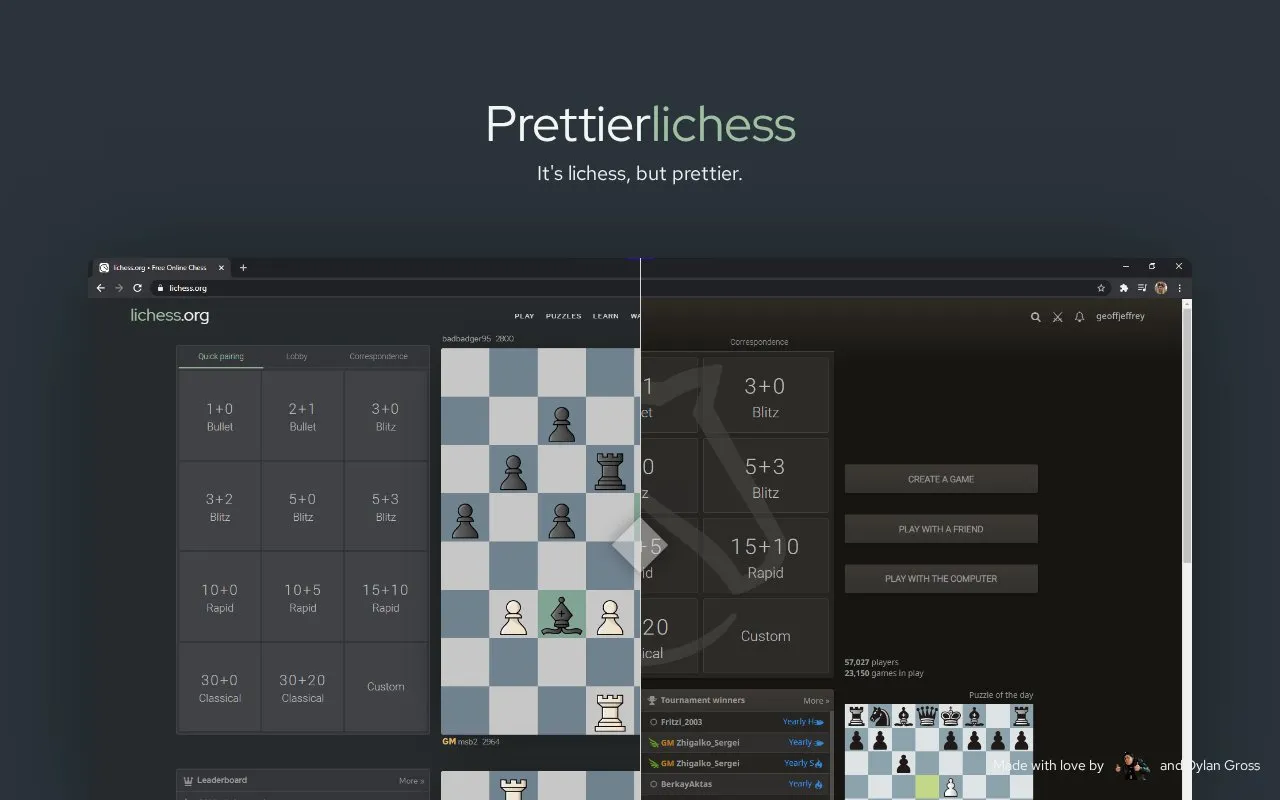Click the lock icon in the address bar
Screen dimensions: 1280x800
pyautogui.click(x=158, y=288)
